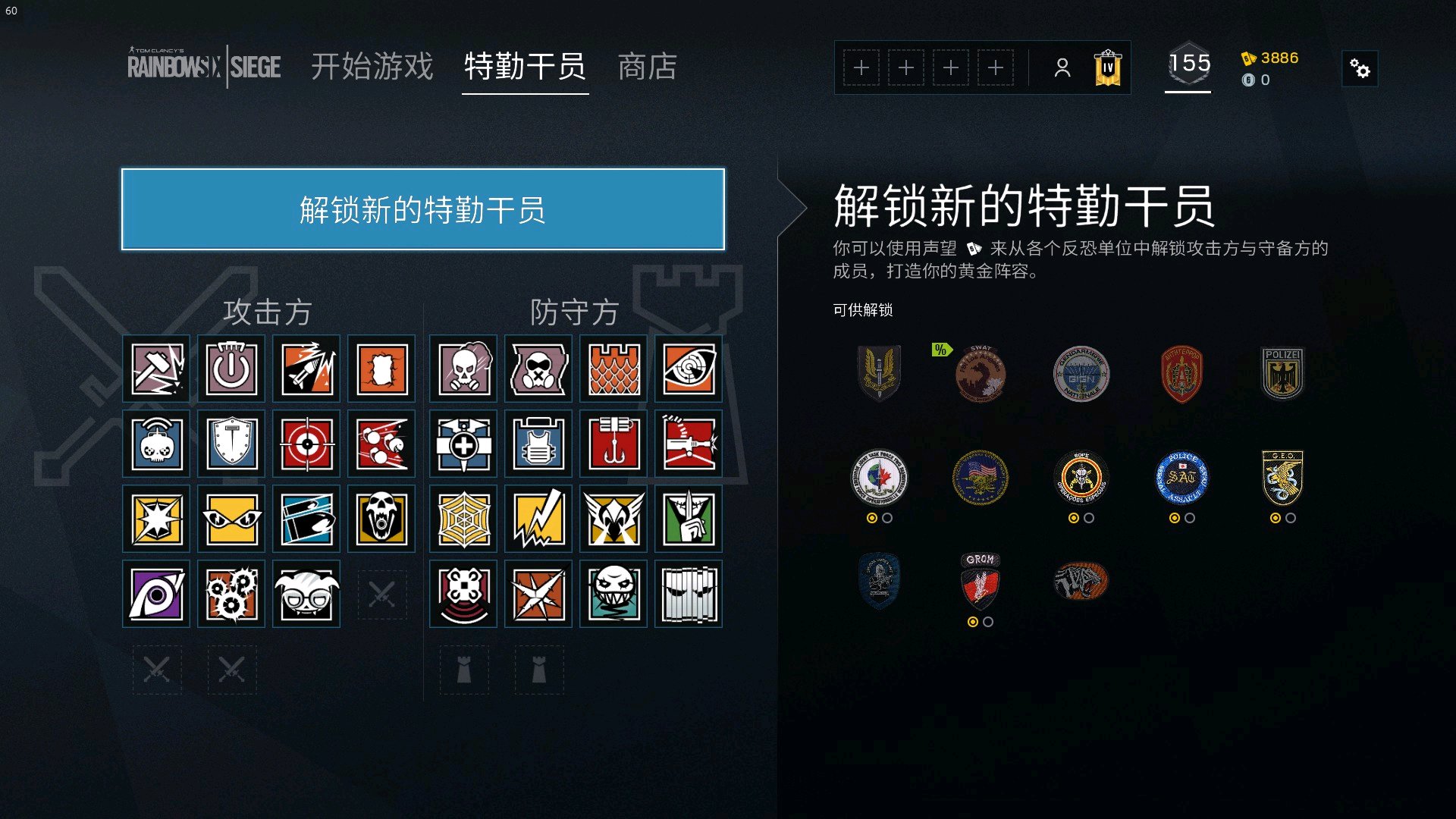
Task: Click the level 155 clearance badge
Action: pyautogui.click(x=1188, y=64)
